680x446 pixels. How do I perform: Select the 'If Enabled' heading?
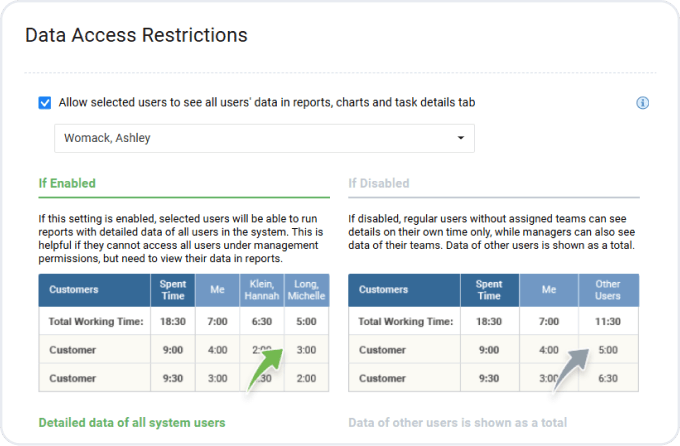point(67,184)
